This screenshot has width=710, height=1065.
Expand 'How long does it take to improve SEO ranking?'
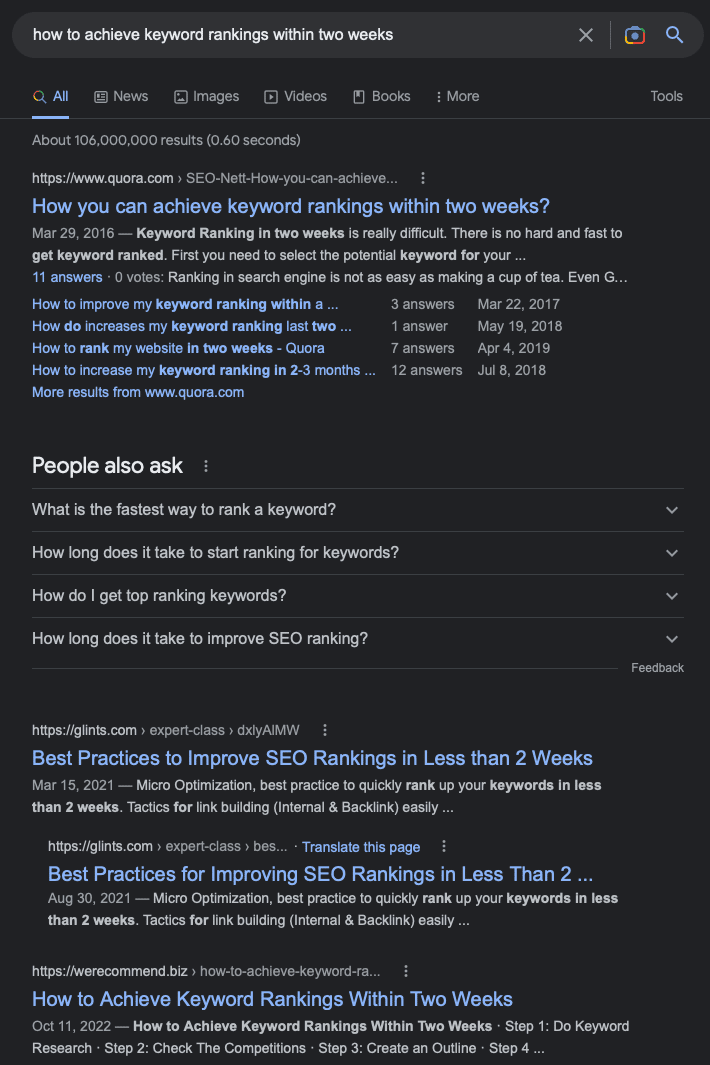(x=357, y=638)
